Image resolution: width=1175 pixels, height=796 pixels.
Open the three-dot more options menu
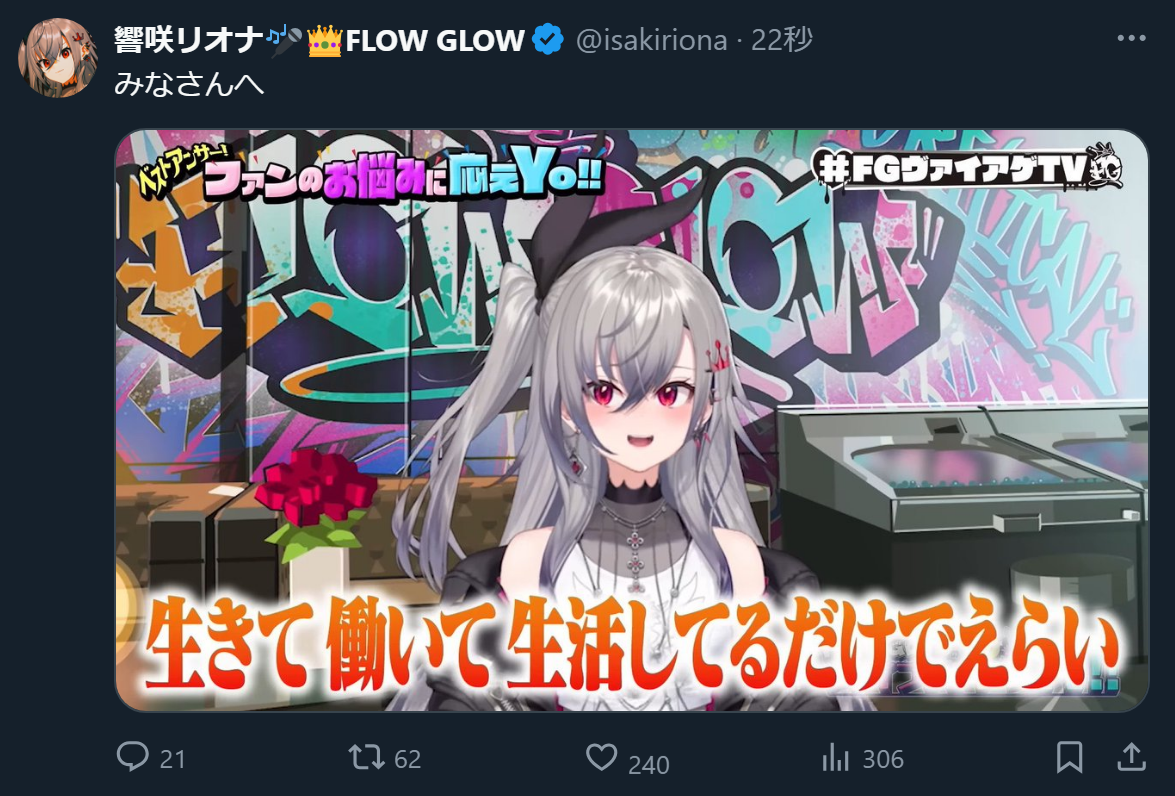(x=1131, y=38)
